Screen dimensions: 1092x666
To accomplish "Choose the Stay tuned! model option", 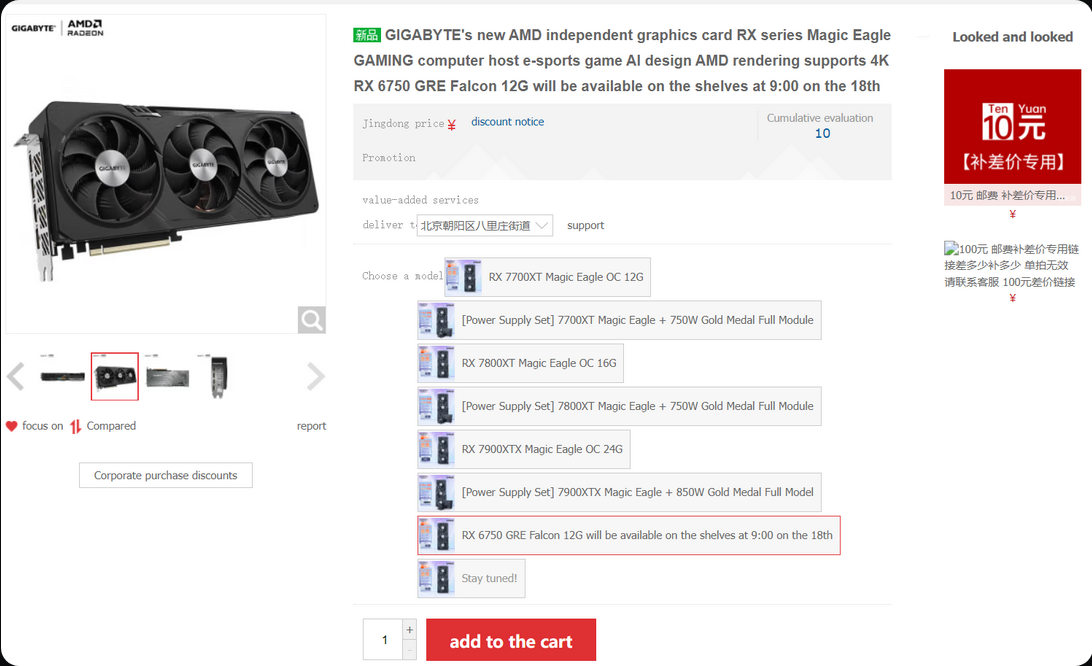I will point(471,578).
